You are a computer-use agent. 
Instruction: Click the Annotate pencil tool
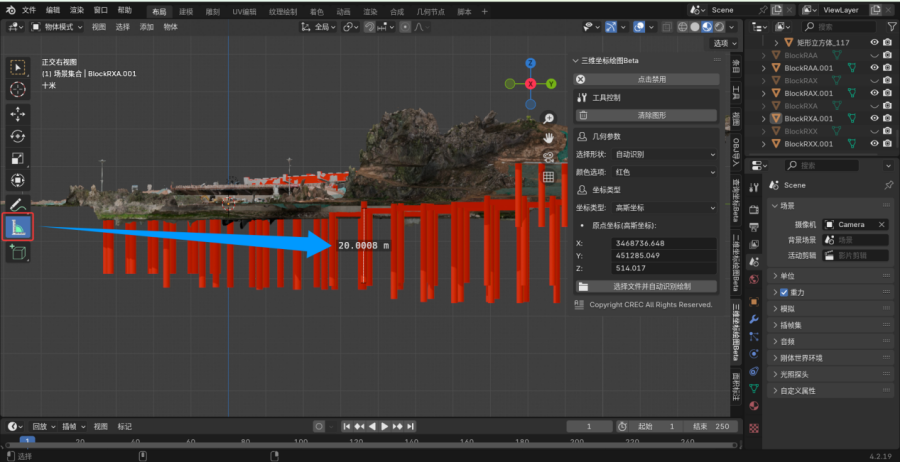pos(18,205)
